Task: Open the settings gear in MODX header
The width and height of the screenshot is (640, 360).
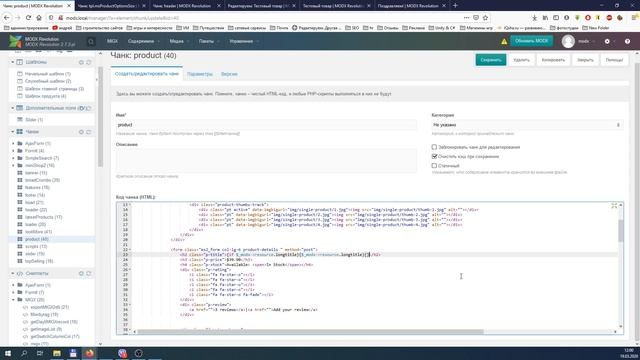Action: coord(607,42)
